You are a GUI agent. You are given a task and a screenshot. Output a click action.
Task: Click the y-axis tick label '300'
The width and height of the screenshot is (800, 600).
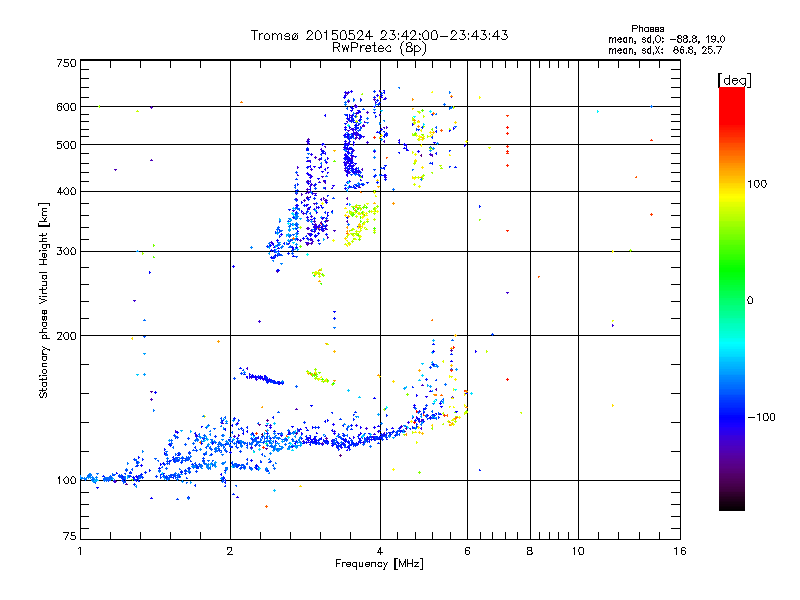66,252
